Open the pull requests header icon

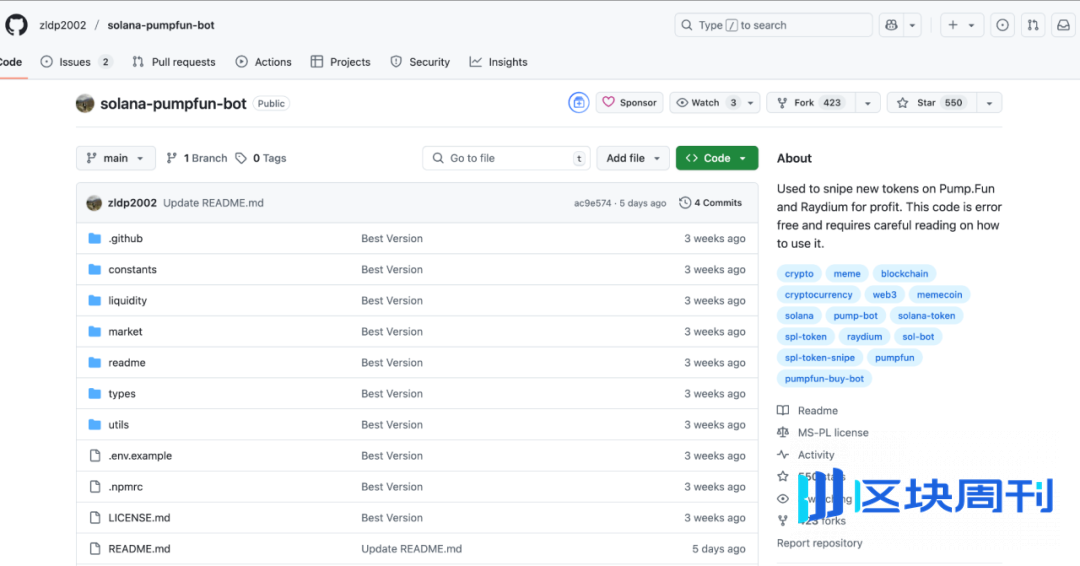coord(1033,25)
